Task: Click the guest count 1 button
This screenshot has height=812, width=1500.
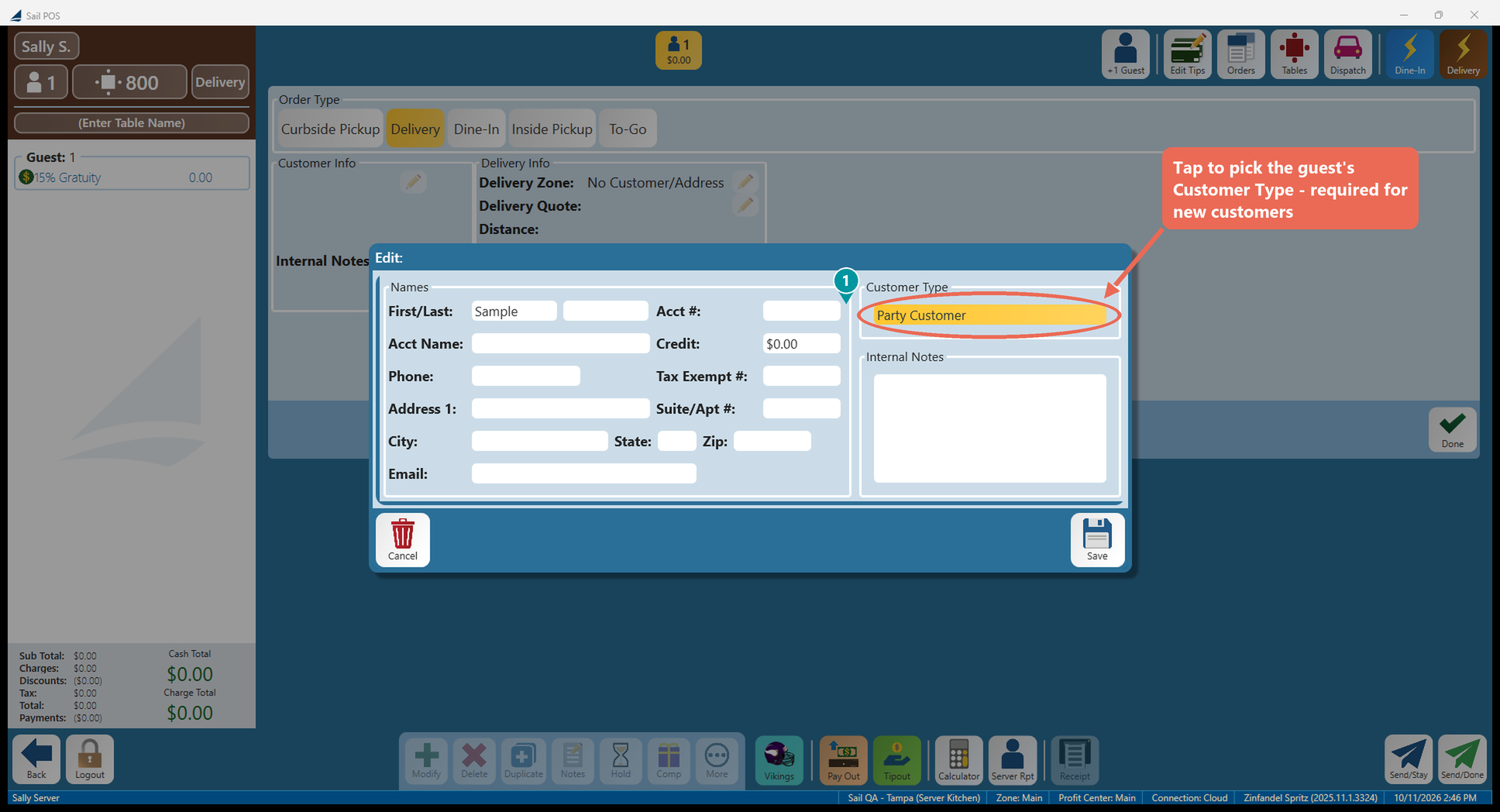Action: (x=42, y=82)
